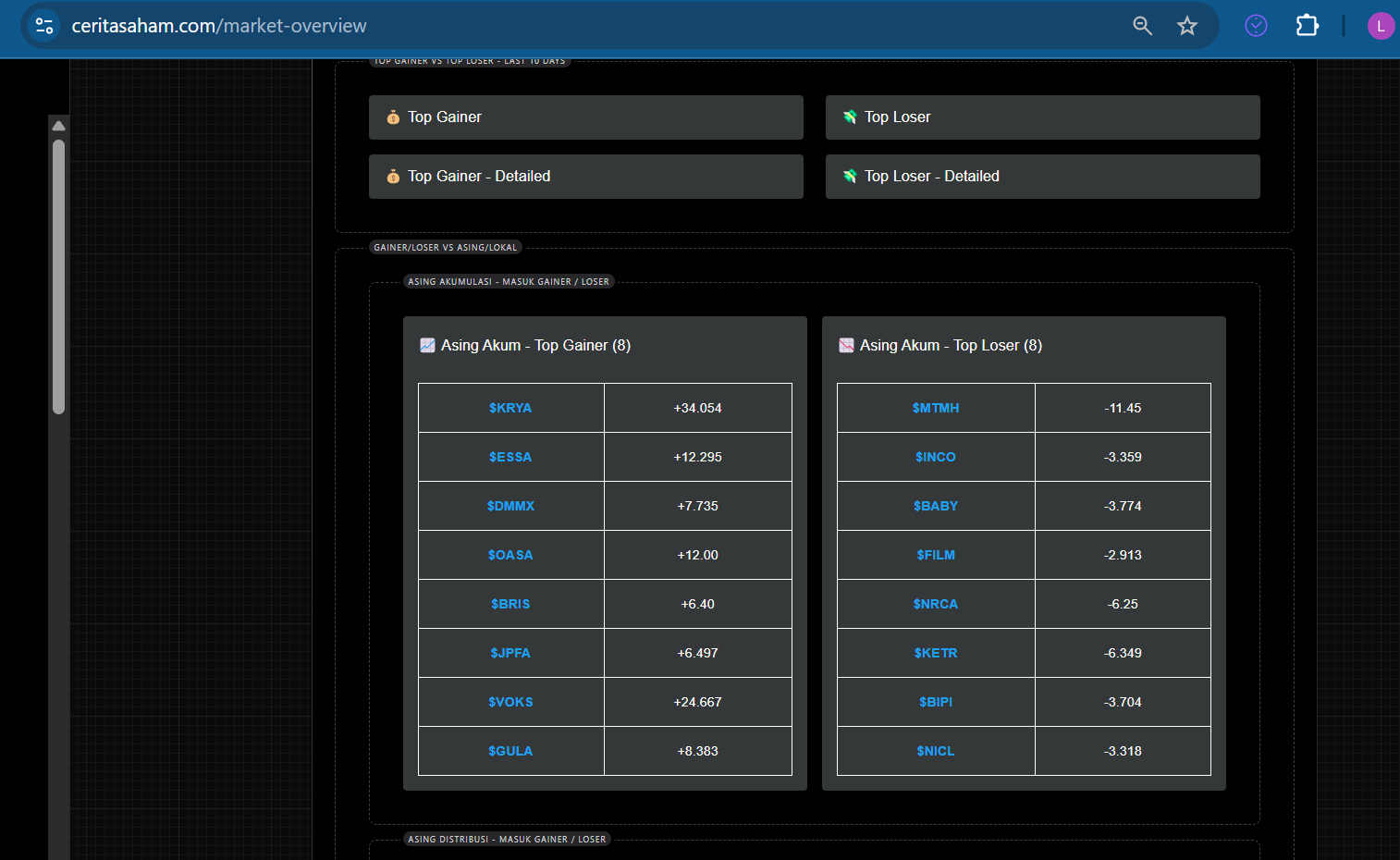Open the $NRCA stock link
Viewport: 1400px width, 860px height.
(x=936, y=604)
